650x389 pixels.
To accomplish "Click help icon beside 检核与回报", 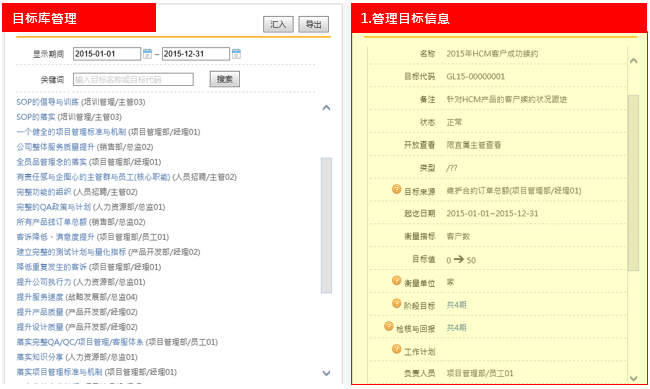I will point(388,326).
